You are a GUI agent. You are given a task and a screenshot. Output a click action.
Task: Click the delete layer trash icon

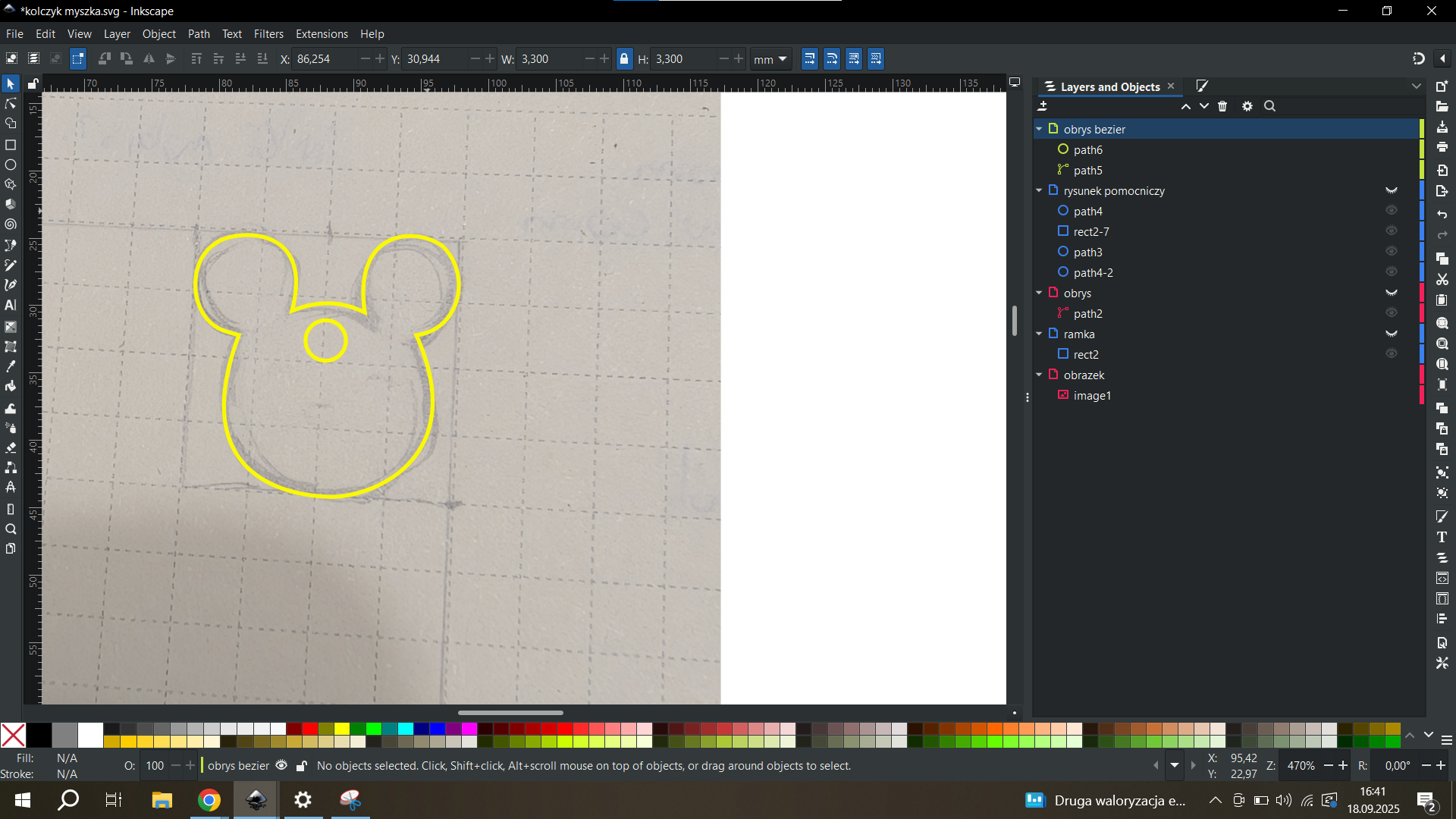pos(1222,106)
